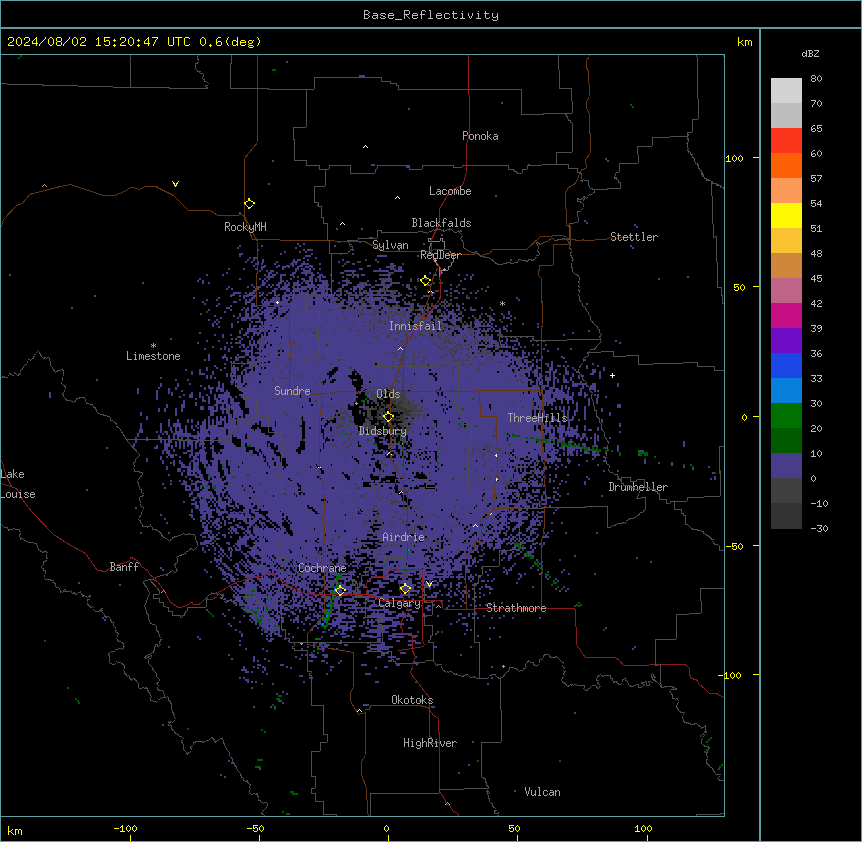Click the legend value 45
The image size is (862, 842).
pyautogui.click(x=816, y=279)
